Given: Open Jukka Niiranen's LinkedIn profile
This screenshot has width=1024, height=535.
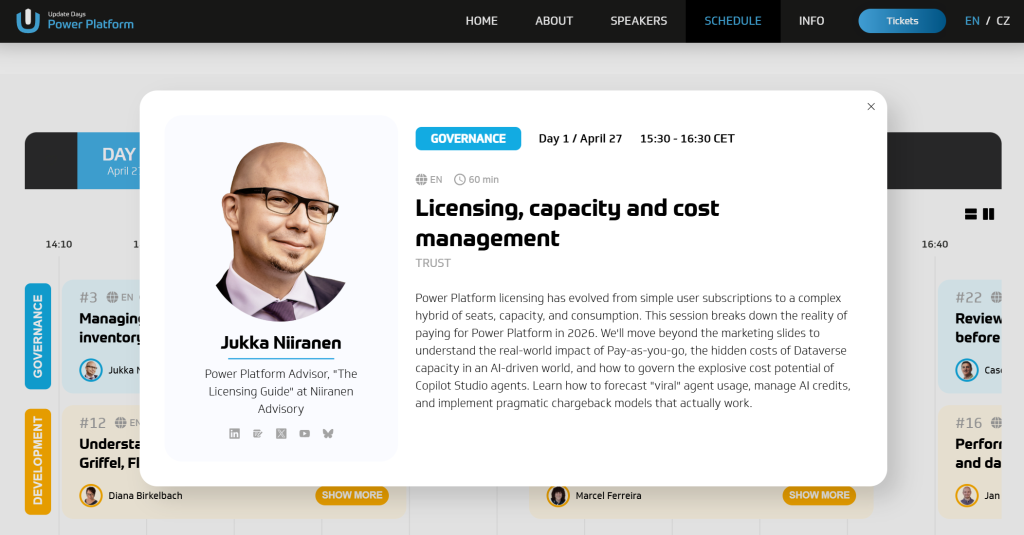Looking at the screenshot, I should (x=234, y=434).
